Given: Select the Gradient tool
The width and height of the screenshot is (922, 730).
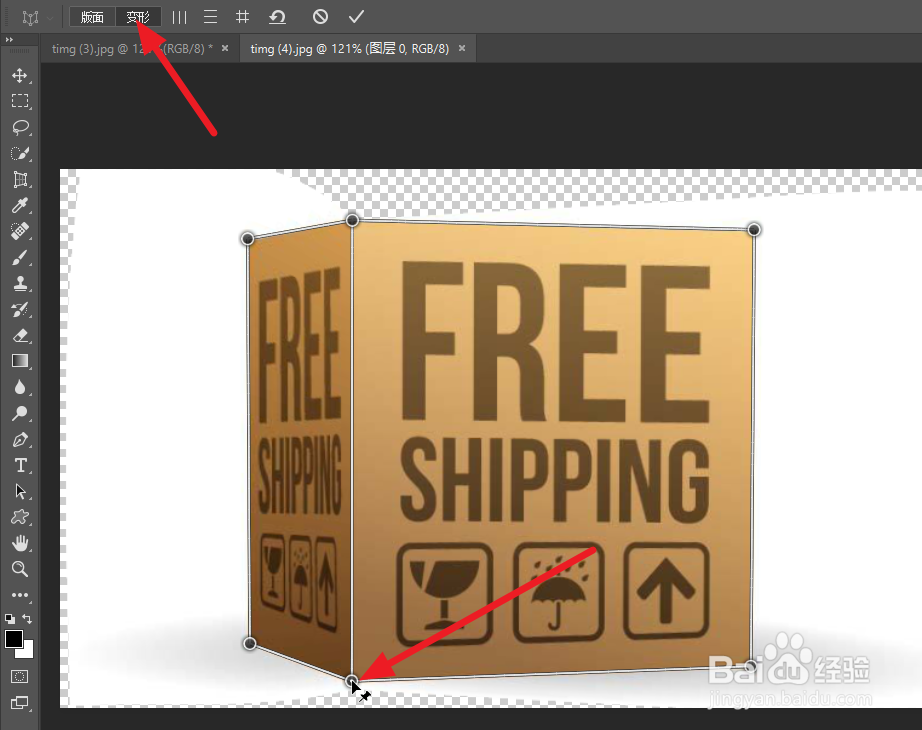Looking at the screenshot, I should tap(20, 361).
